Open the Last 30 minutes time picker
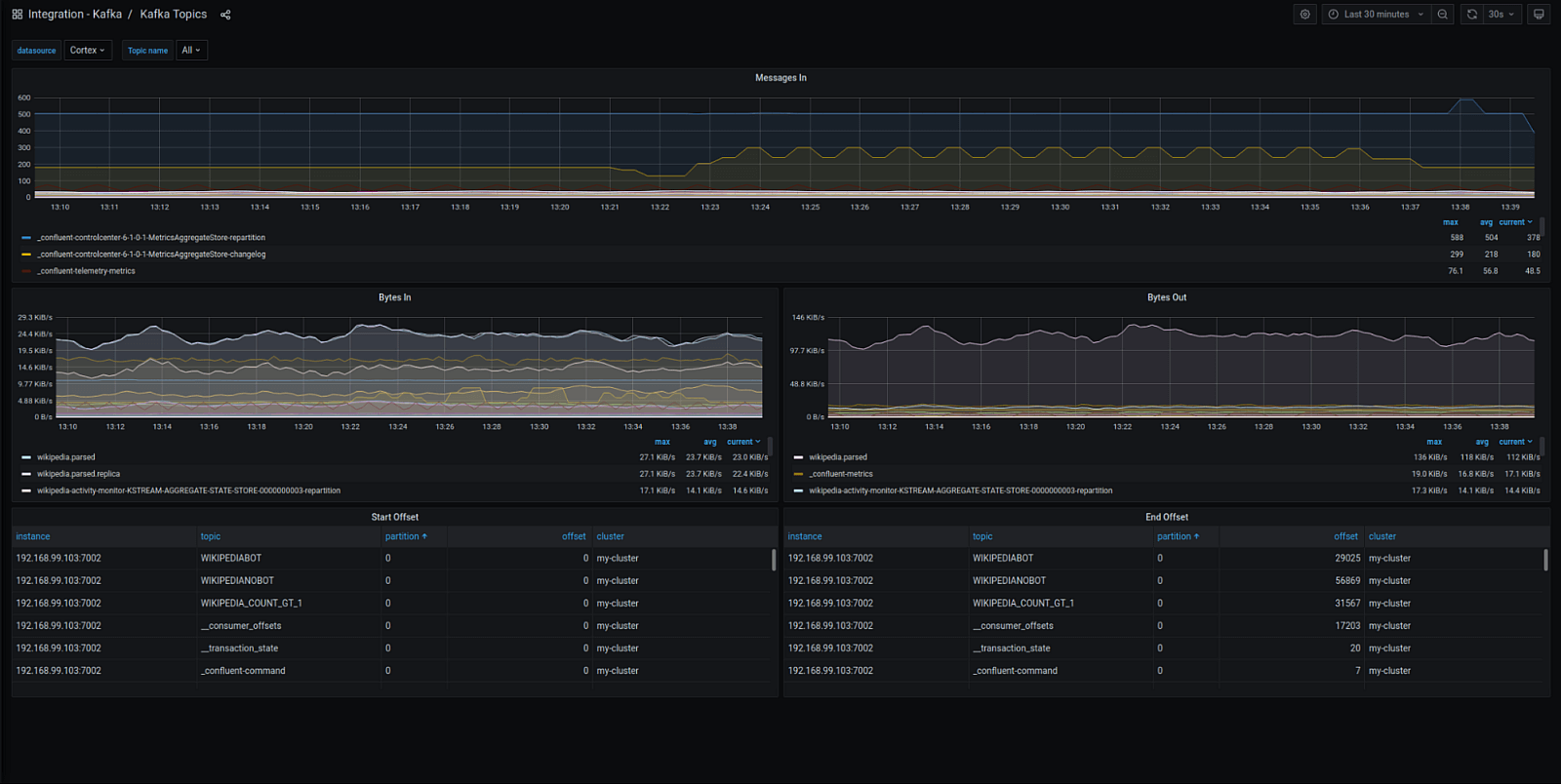1561x784 pixels. point(1376,15)
